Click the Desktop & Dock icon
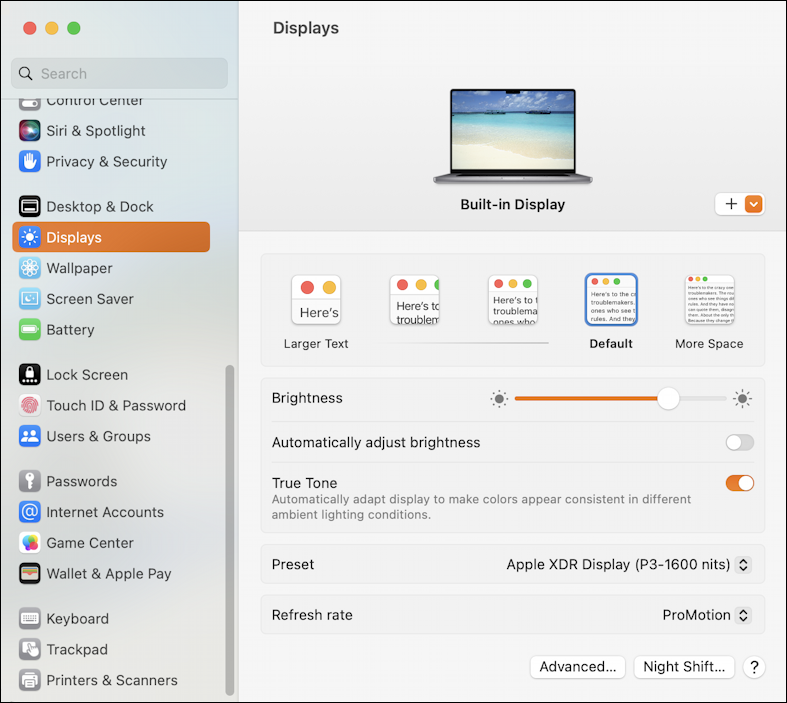 click(30, 206)
